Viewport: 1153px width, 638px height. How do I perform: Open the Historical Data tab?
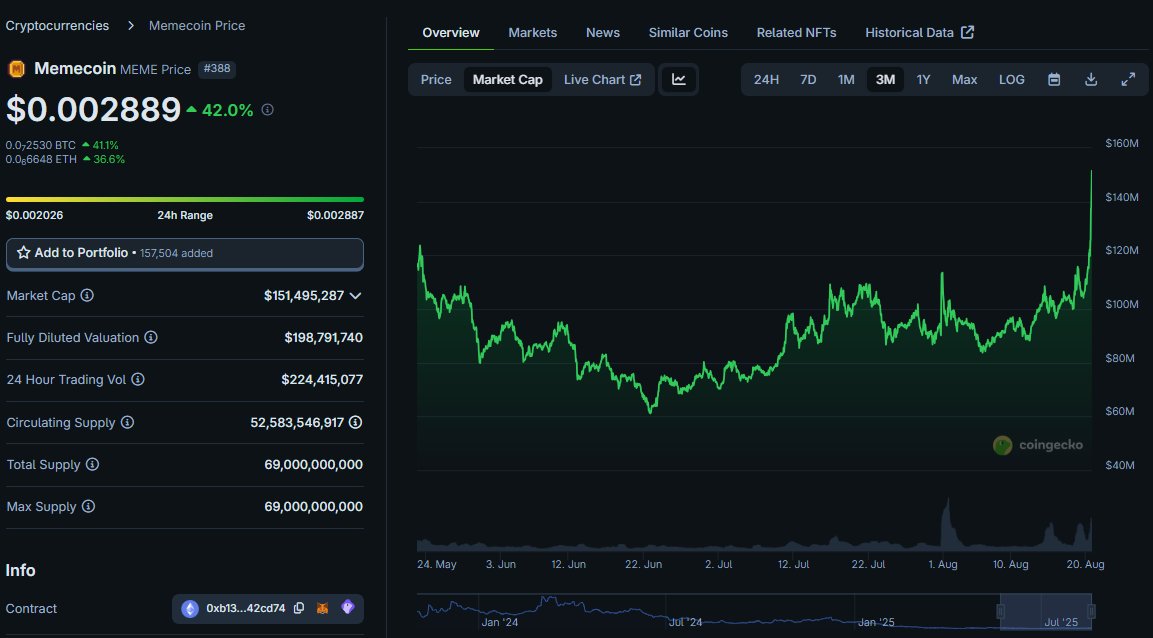pyautogui.click(x=919, y=32)
